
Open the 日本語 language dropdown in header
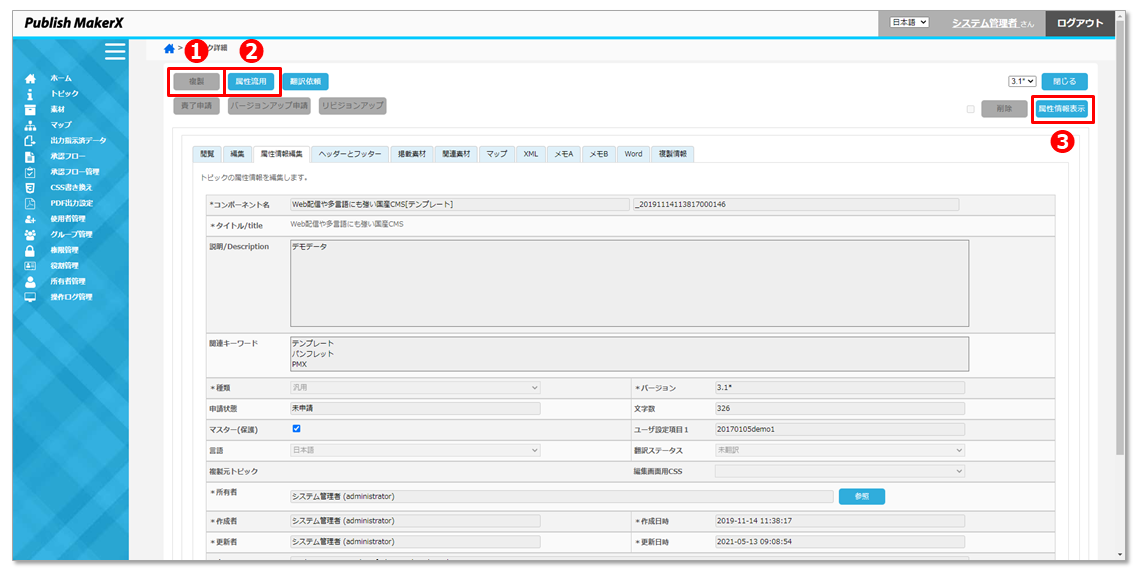(910, 22)
